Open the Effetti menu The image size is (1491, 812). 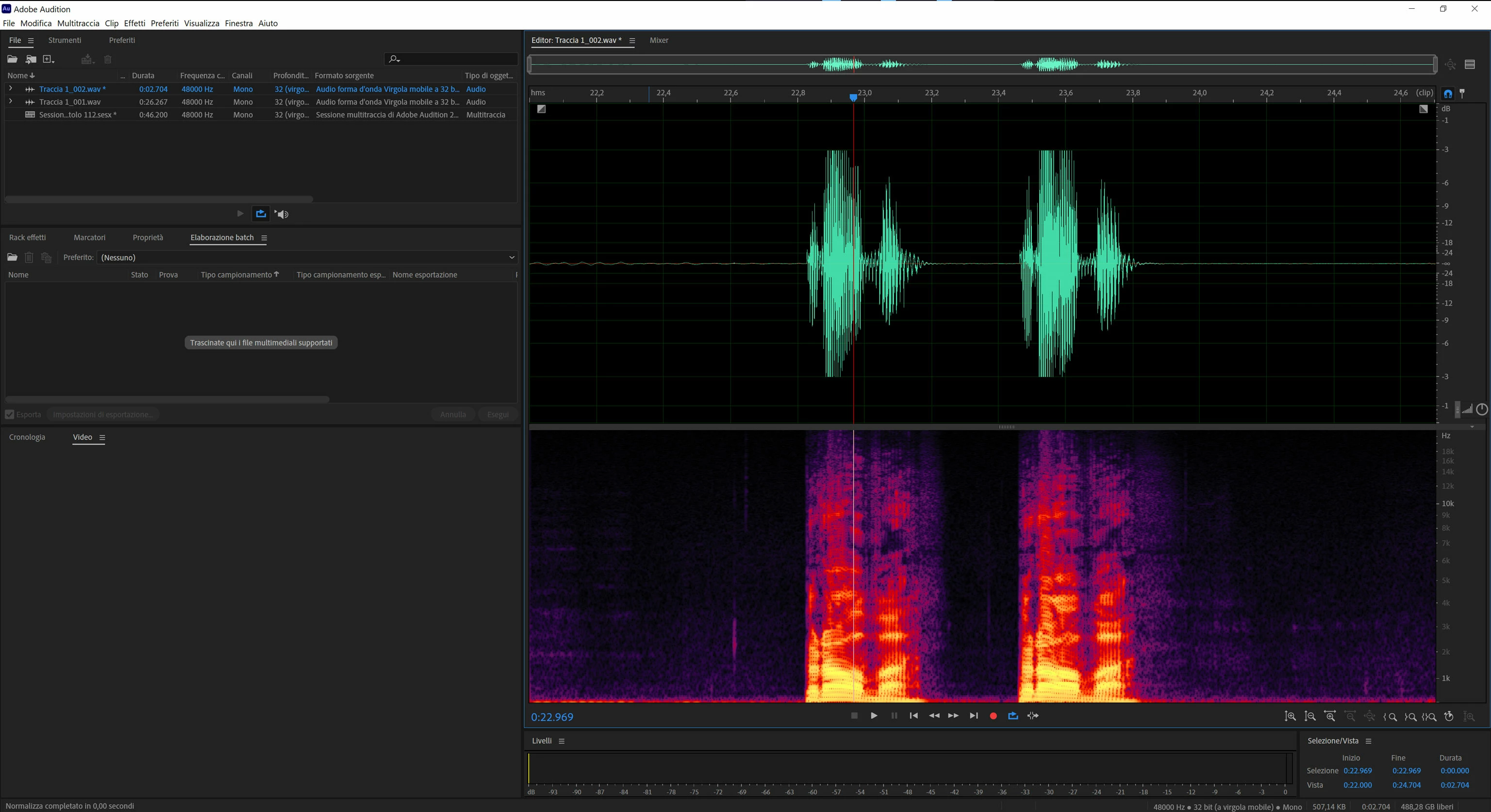(x=134, y=23)
